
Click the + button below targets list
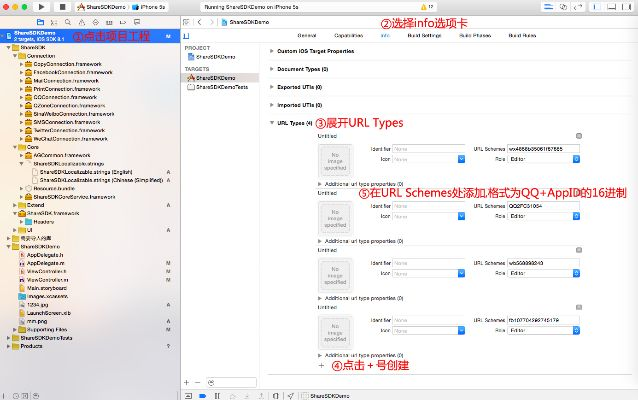point(185,382)
